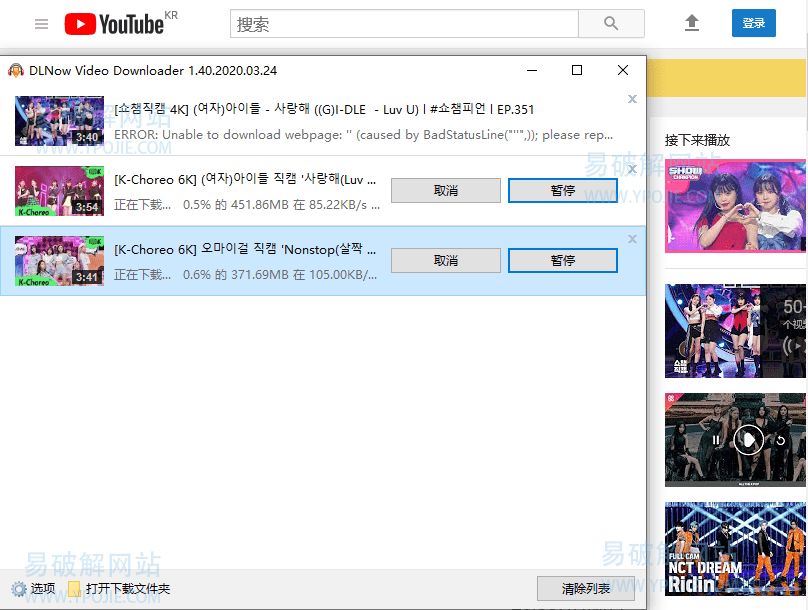Pause the '오마이걸 Nonstop' download
Screen dimensions: 808x610
pyautogui.click(x=562, y=260)
